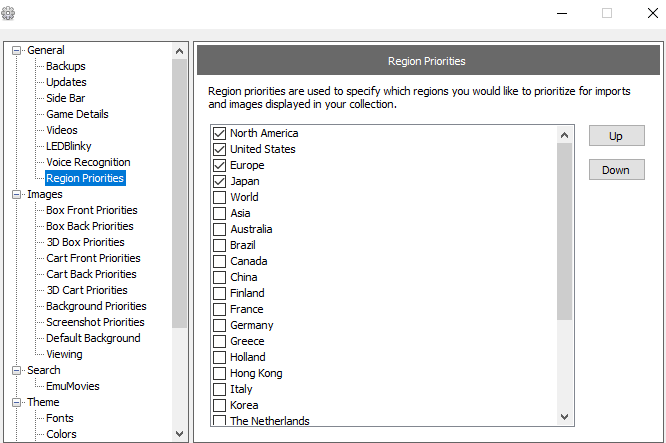Select the Region Priorities tree item
Image resolution: width=666 pixels, height=443 pixels.
tap(85, 178)
